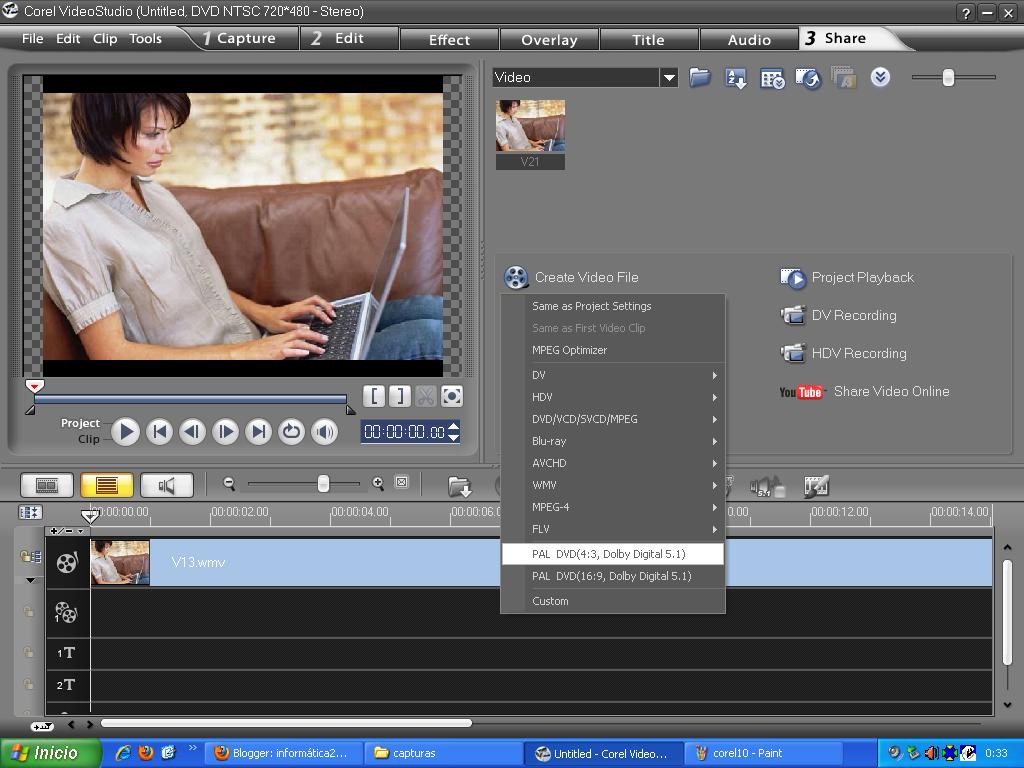The width and height of the screenshot is (1024, 768).
Task: Open the surround sound mixer icon
Action: [765, 487]
